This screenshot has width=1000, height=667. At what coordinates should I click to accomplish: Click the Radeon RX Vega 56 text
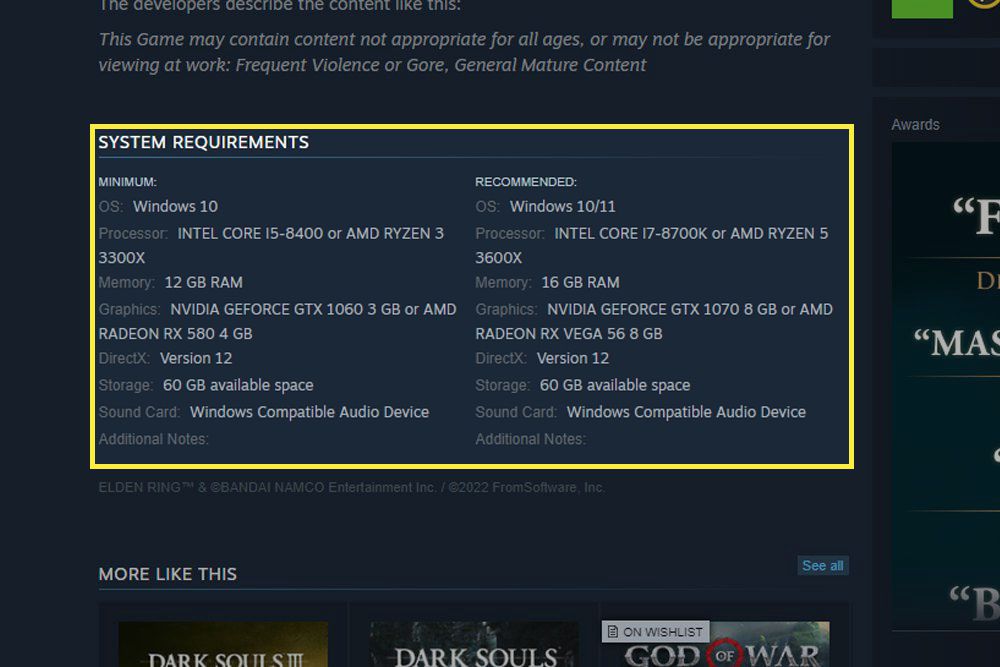[569, 334]
